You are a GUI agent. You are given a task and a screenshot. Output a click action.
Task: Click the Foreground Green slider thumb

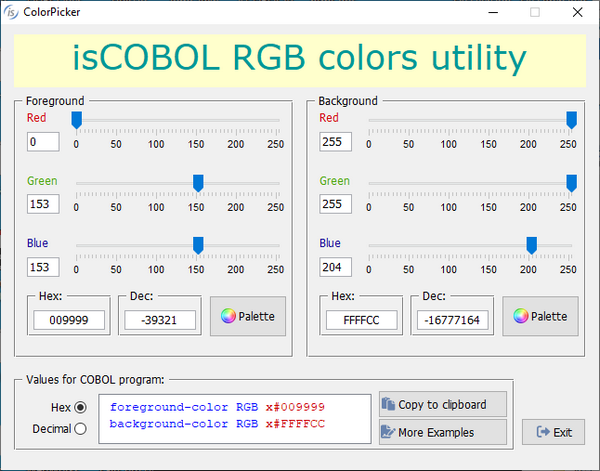(198, 183)
